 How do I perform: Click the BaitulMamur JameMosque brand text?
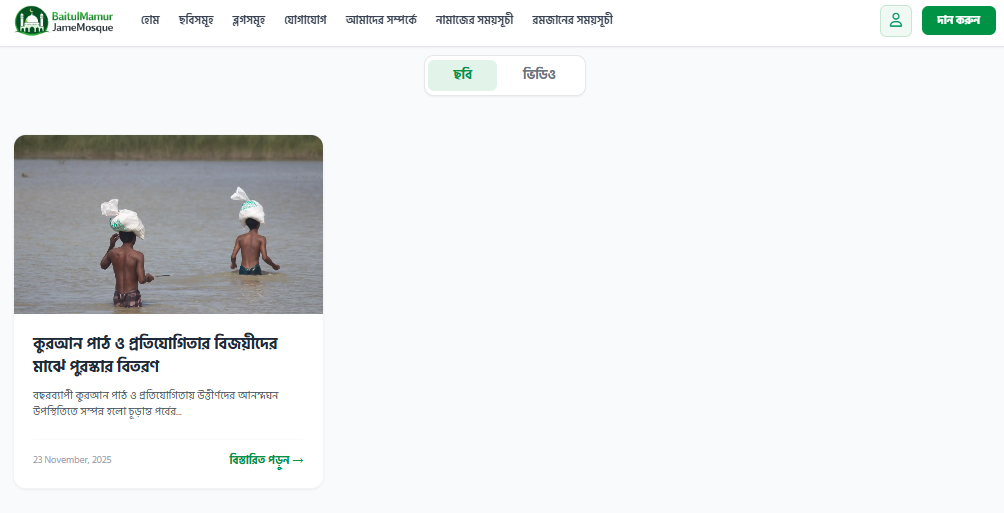83,22
